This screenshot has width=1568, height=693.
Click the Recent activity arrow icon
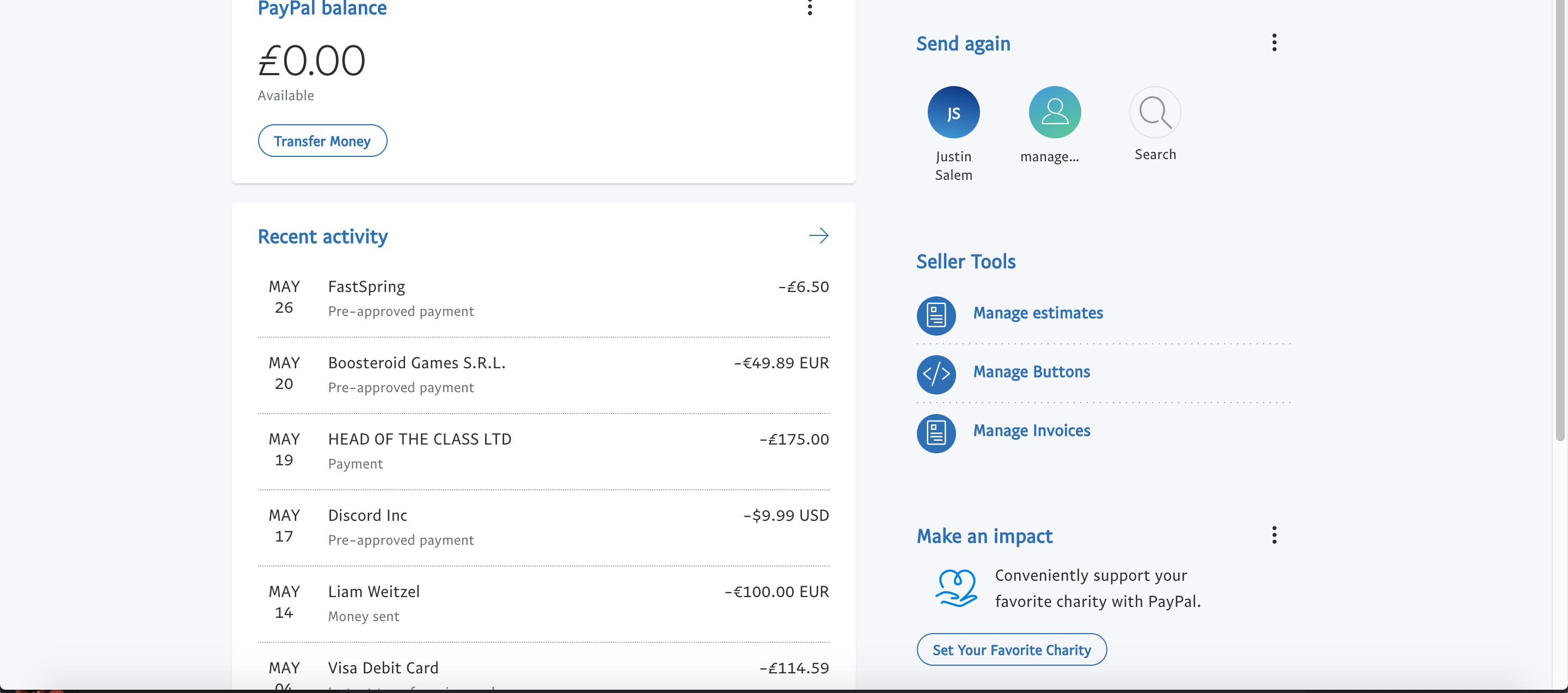(819, 236)
